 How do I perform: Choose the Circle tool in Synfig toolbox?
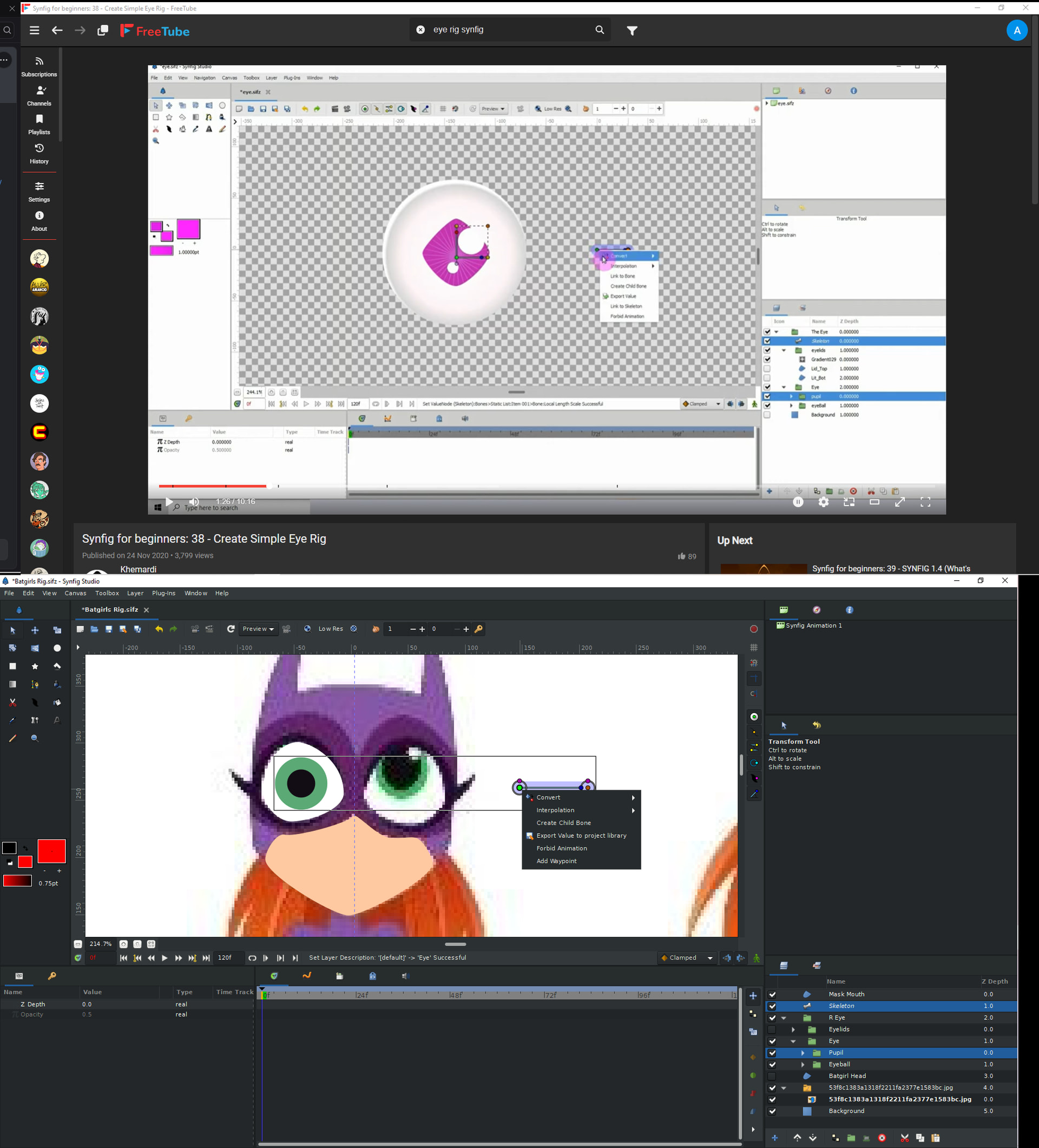[x=57, y=648]
